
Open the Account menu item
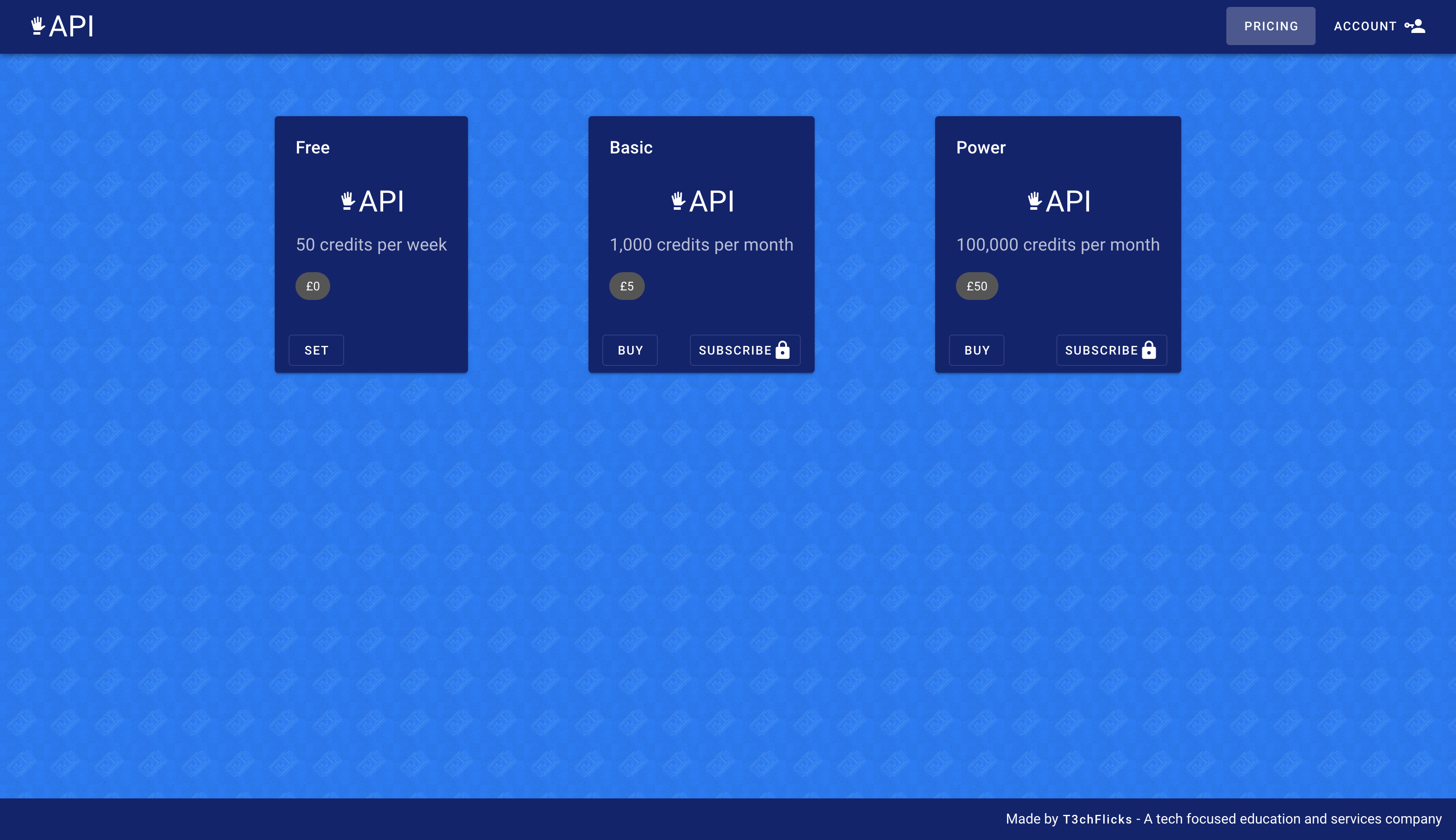pos(1364,26)
